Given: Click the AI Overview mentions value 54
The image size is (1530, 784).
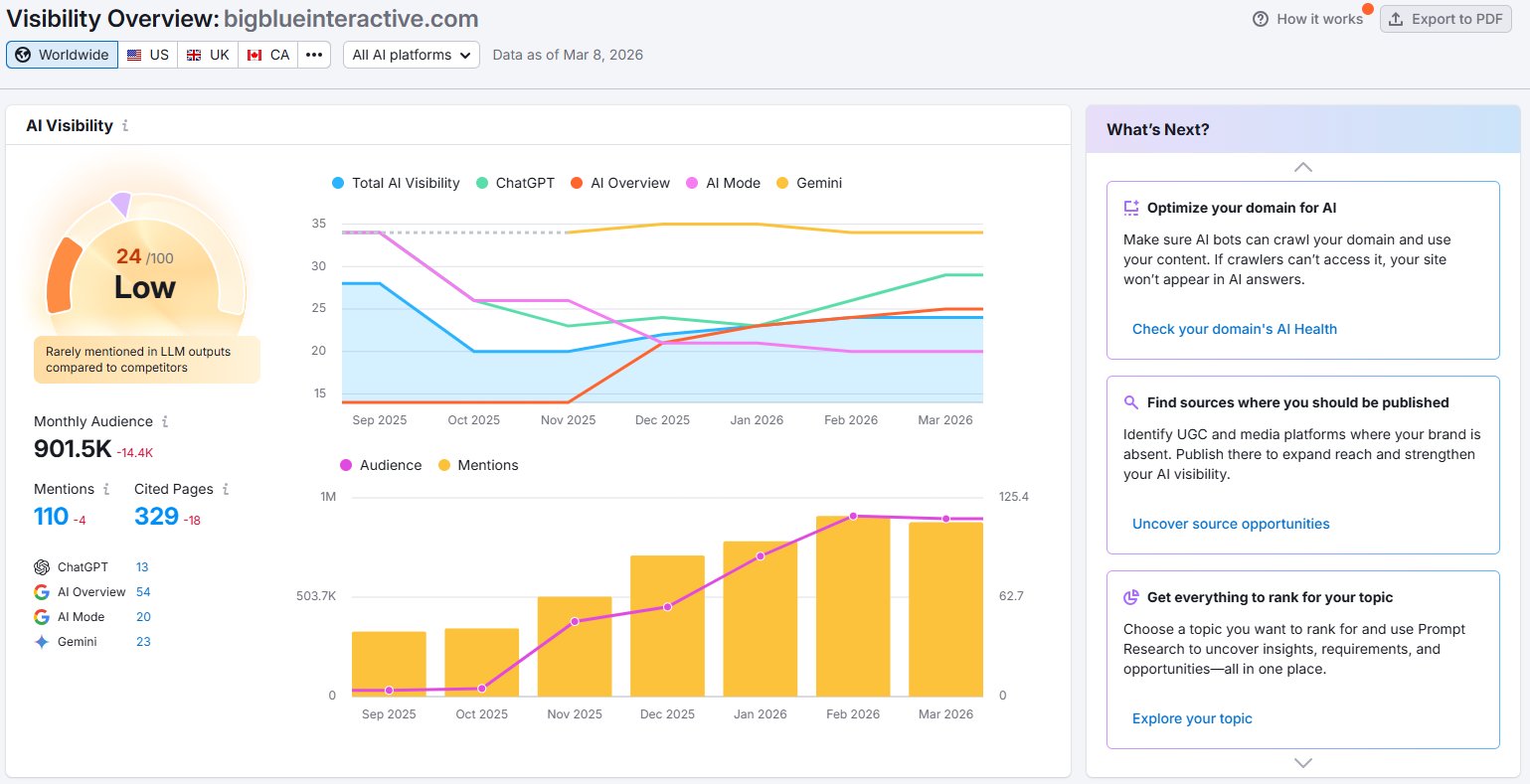Looking at the screenshot, I should pyautogui.click(x=143, y=592).
